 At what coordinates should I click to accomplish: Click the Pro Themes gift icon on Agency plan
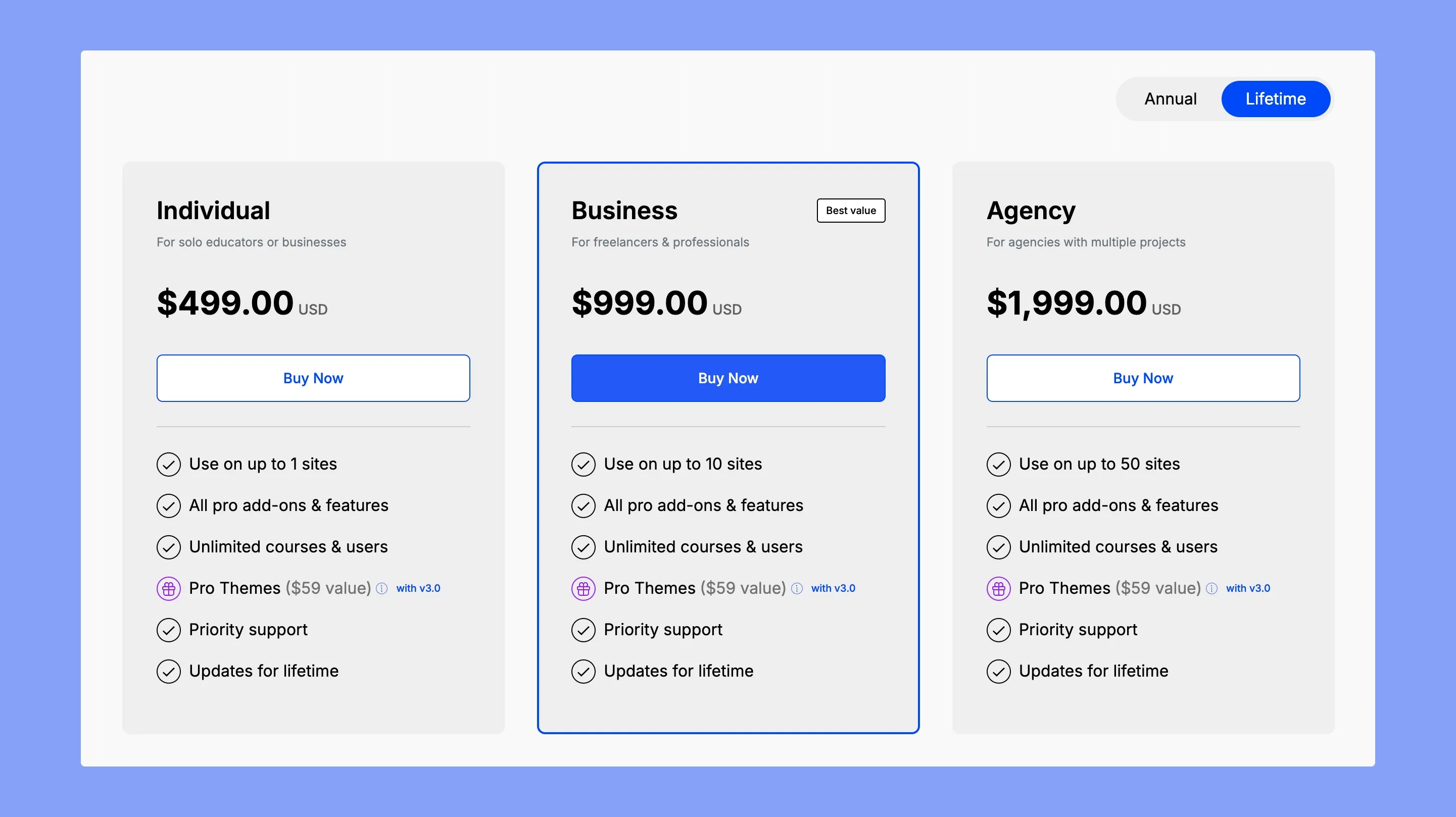point(997,588)
